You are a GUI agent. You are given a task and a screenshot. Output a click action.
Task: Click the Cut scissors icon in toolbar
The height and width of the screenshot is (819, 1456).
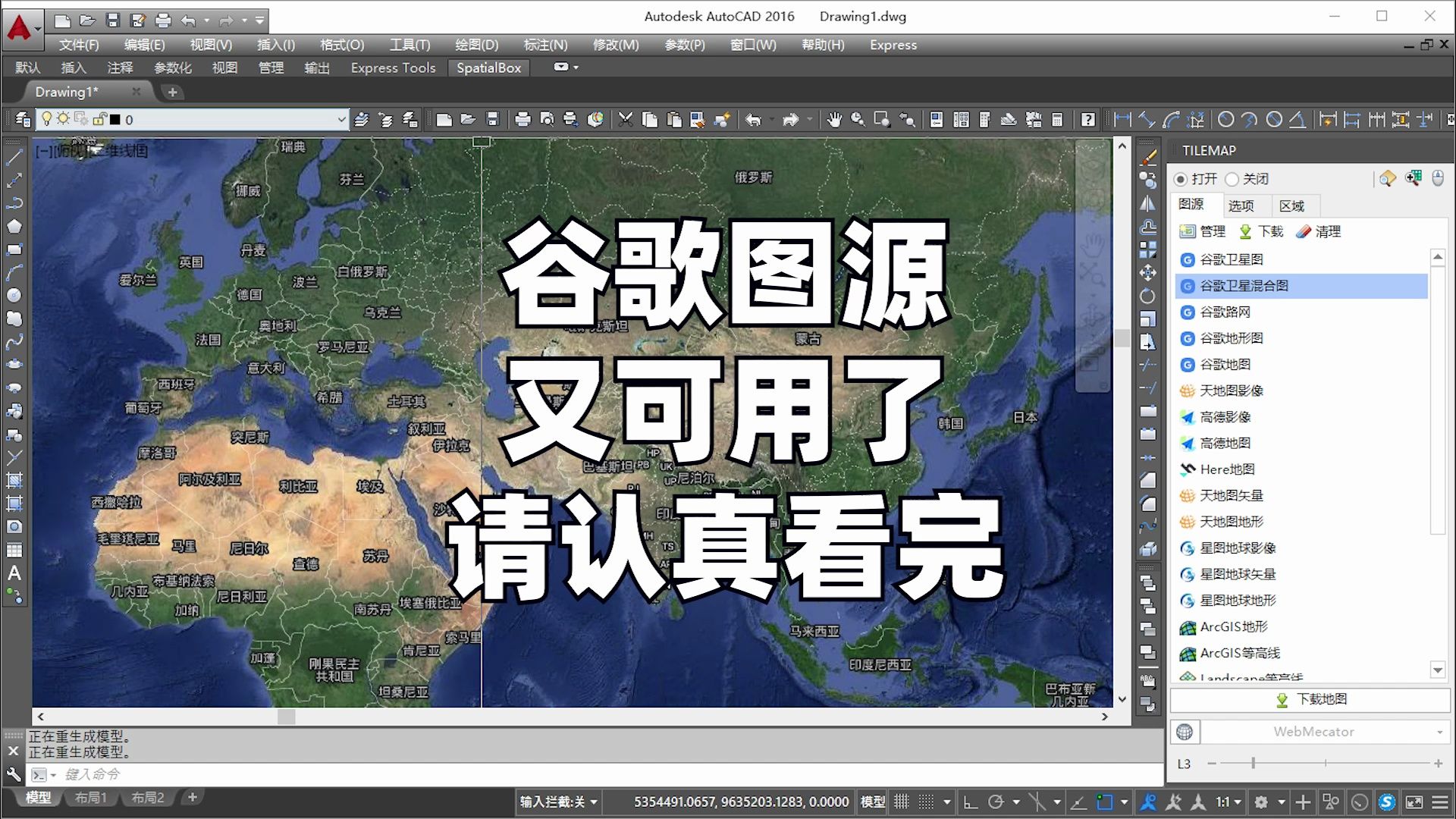pyautogui.click(x=626, y=119)
